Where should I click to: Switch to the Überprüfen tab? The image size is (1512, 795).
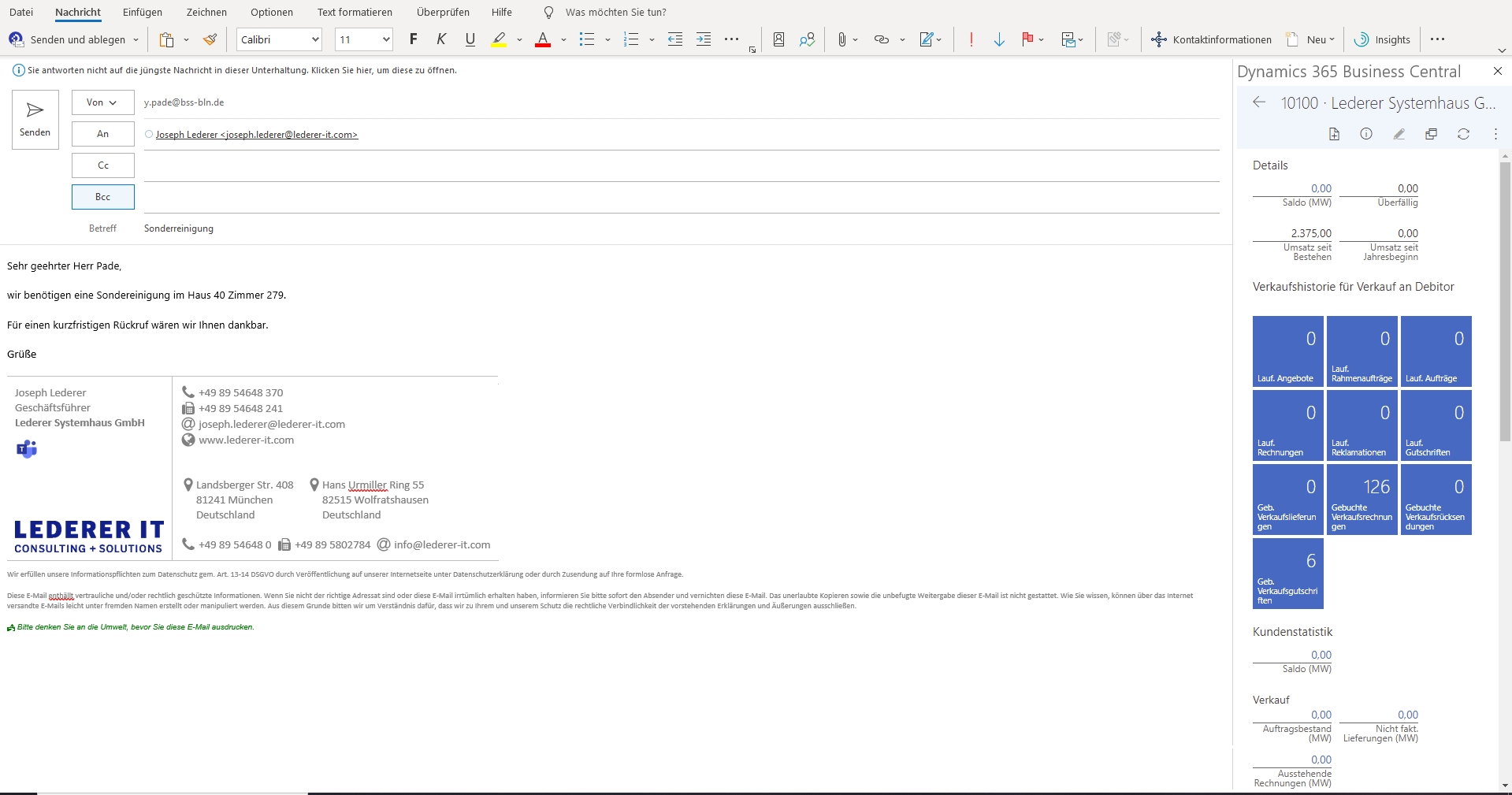coord(443,13)
